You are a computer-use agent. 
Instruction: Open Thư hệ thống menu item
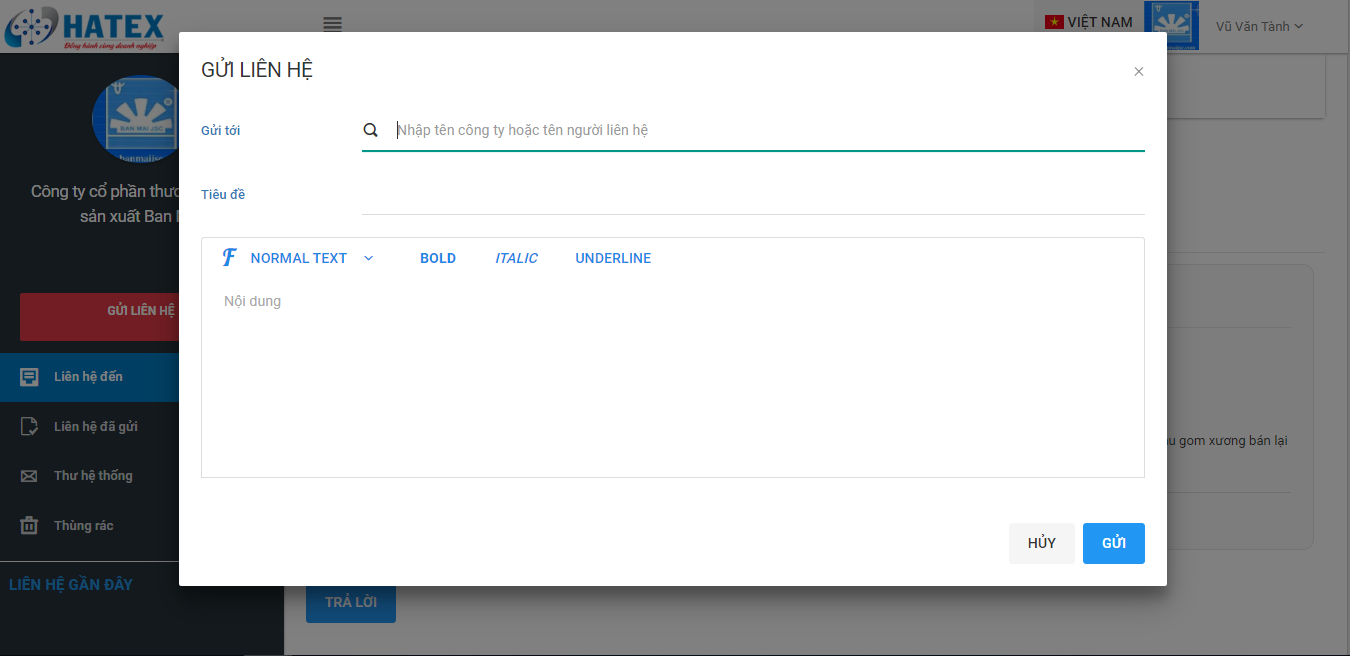coord(90,476)
